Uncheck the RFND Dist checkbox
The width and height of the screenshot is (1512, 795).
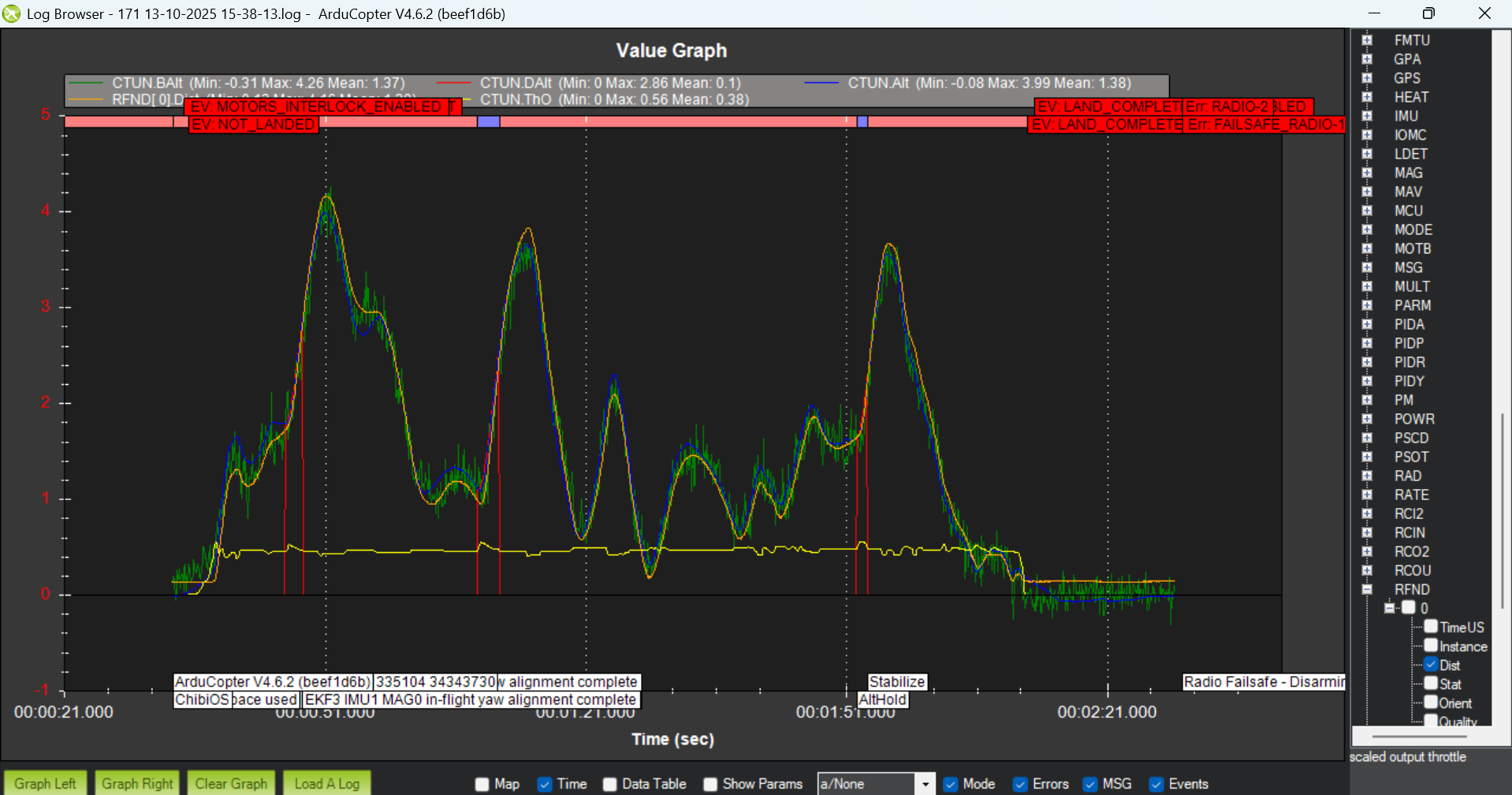point(1431,664)
